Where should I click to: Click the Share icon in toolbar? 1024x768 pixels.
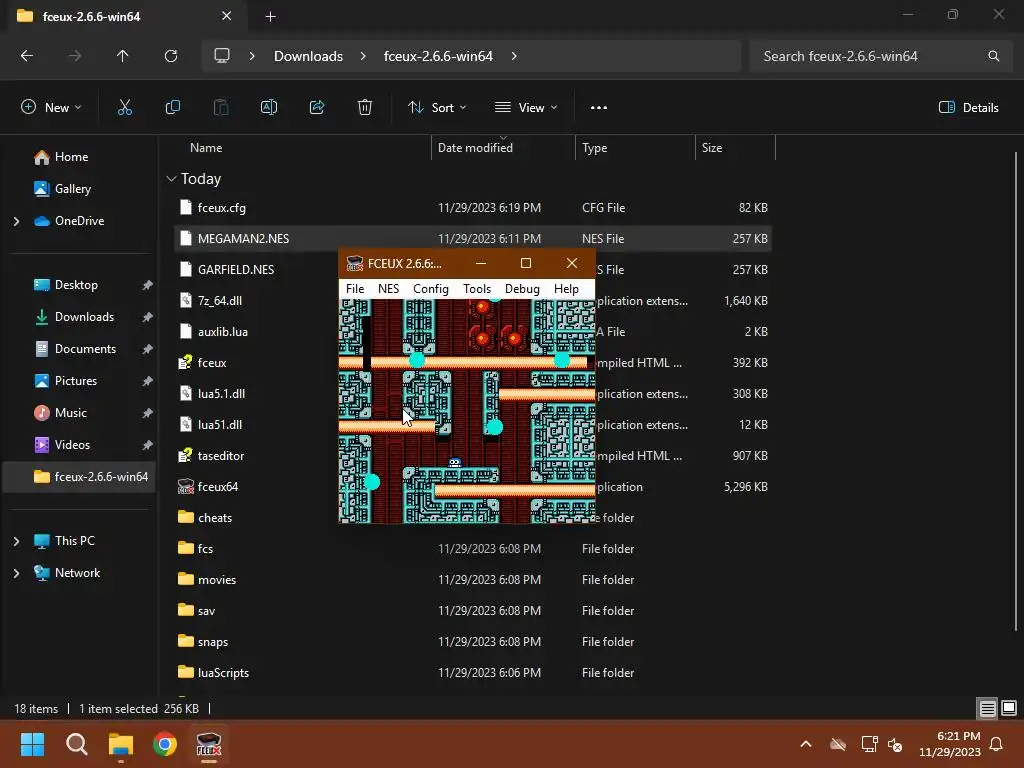pyautogui.click(x=317, y=108)
